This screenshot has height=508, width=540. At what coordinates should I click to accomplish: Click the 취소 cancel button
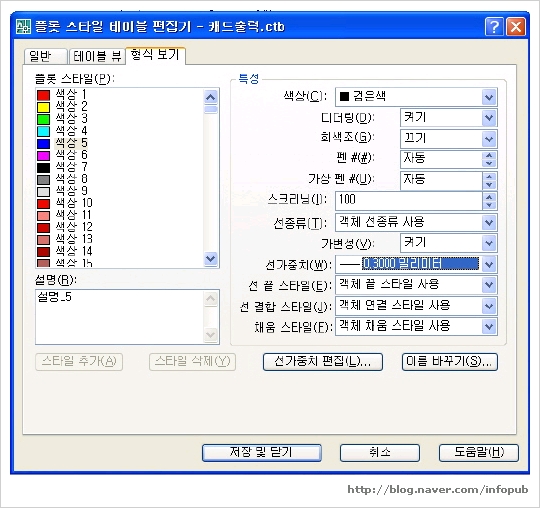click(x=380, y=453)
